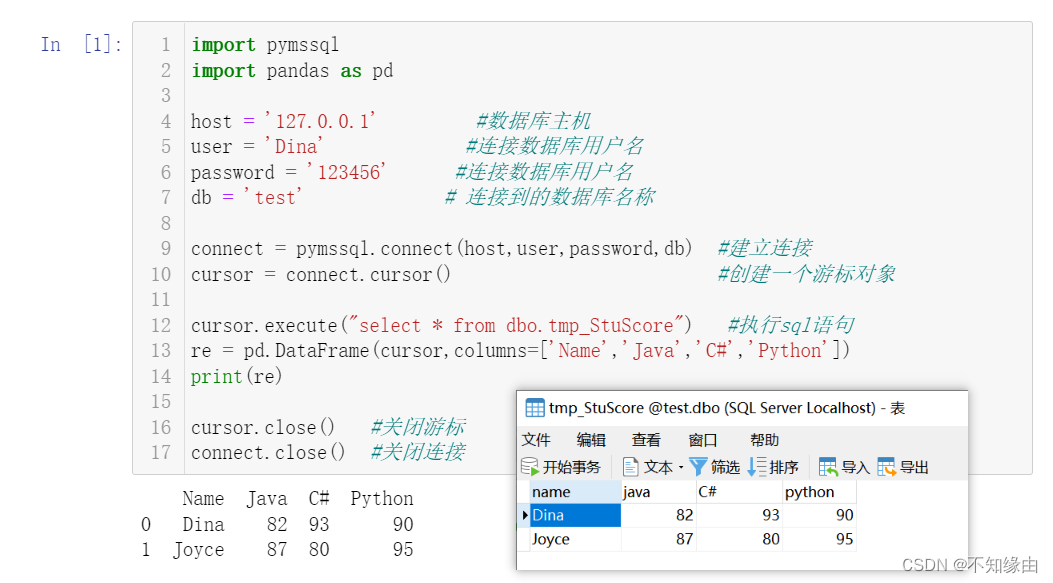
Task: Click the 导入 import icon
Action: pyautogui.click(x=828, y=467)
